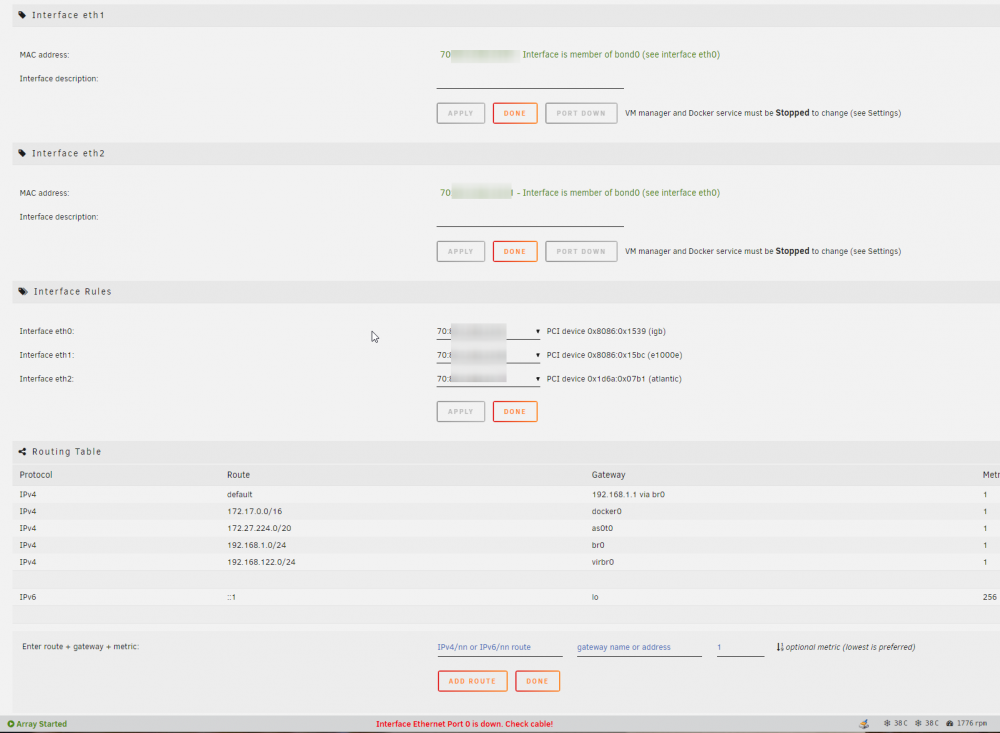Click the green Array Started status icon
Image resolution: width=1000 pixels, height=733 pixels.
pyautogui.click(x=11, y=723)
